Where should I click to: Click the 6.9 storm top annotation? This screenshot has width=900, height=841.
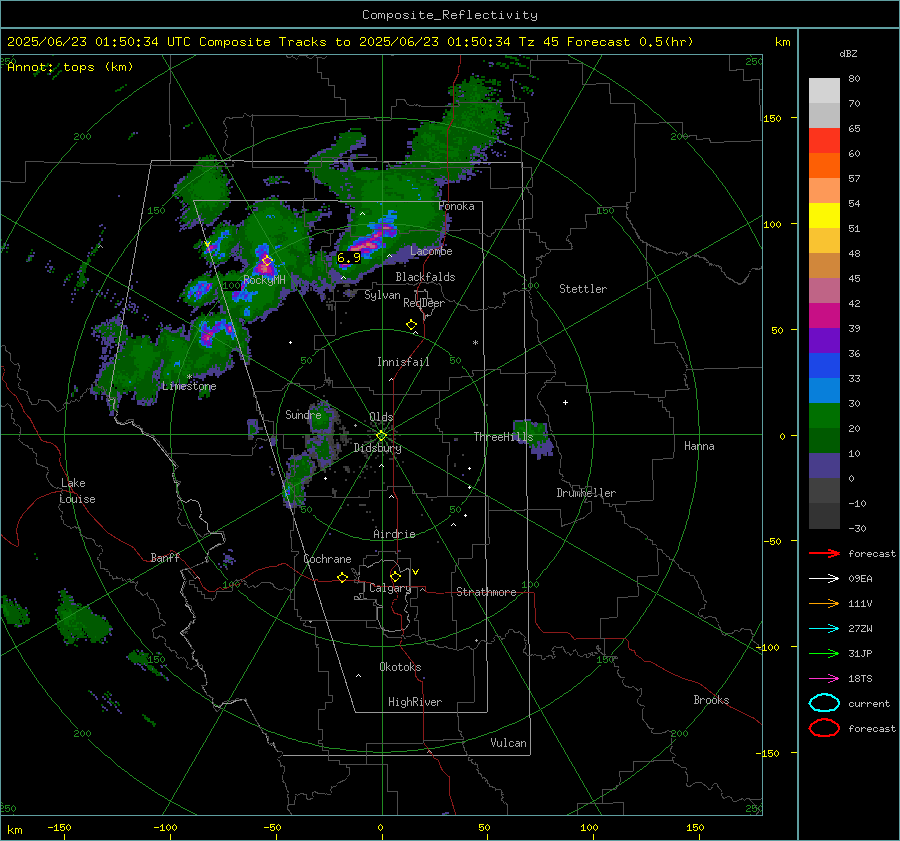pos(349,258)
